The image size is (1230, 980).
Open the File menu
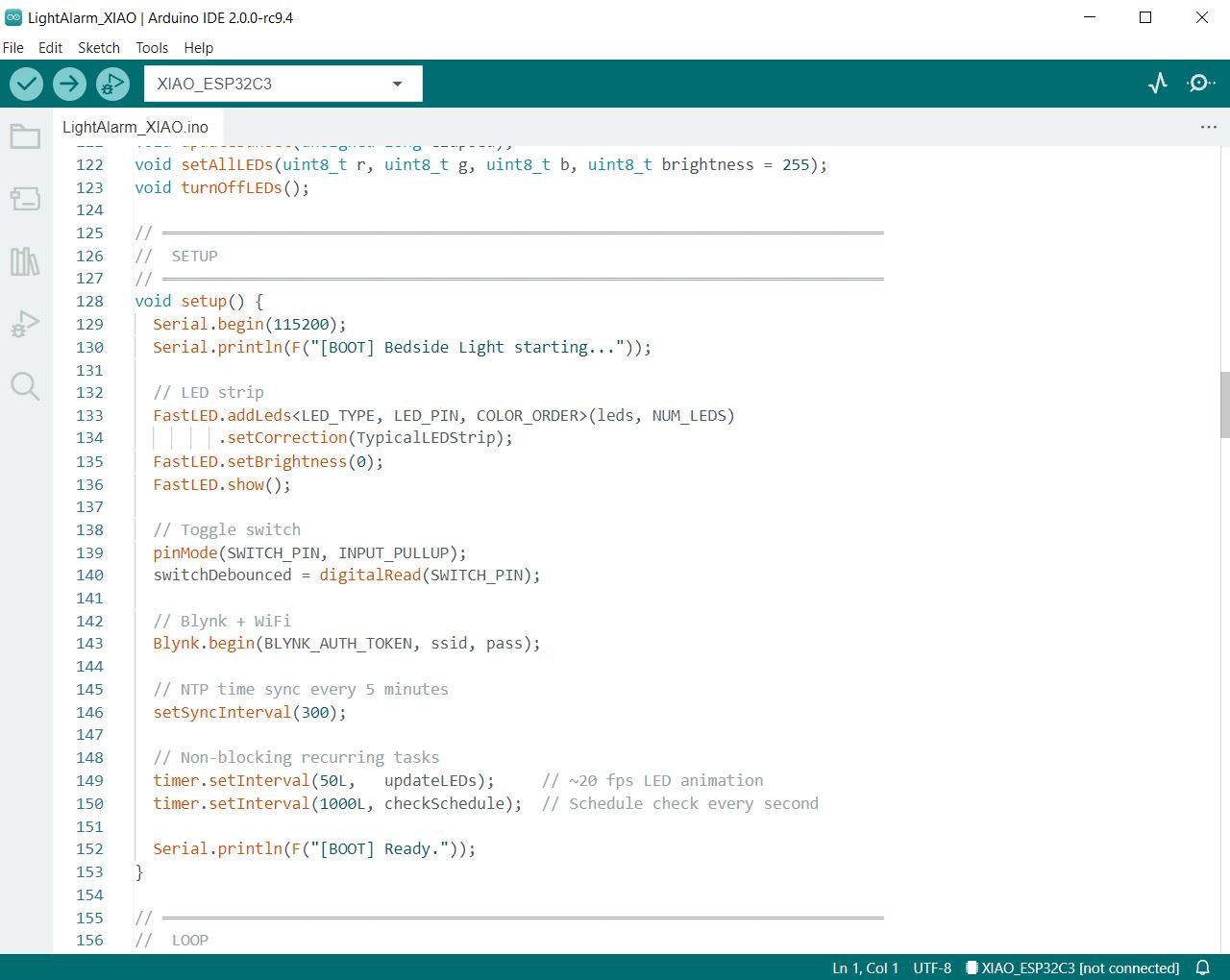coord(13,48)
